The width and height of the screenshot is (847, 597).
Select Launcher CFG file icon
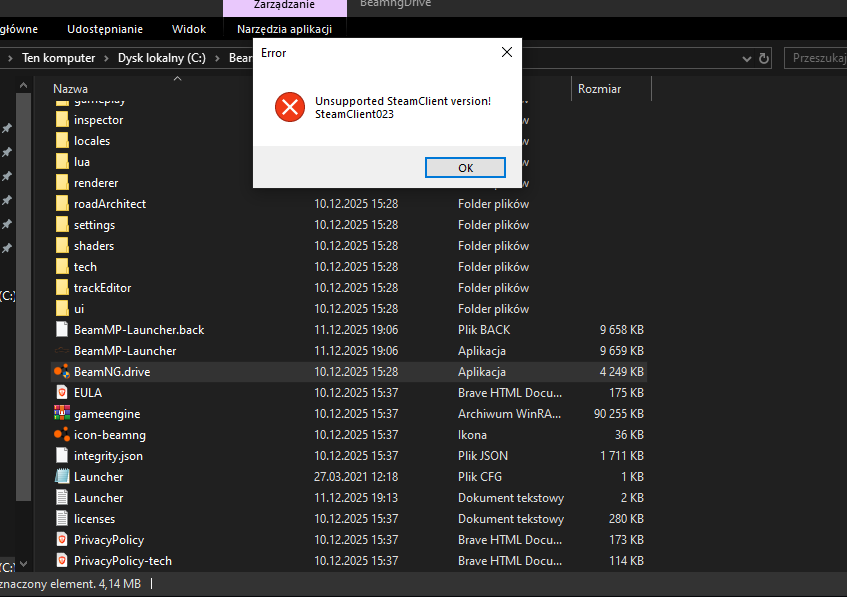point(62,477)
